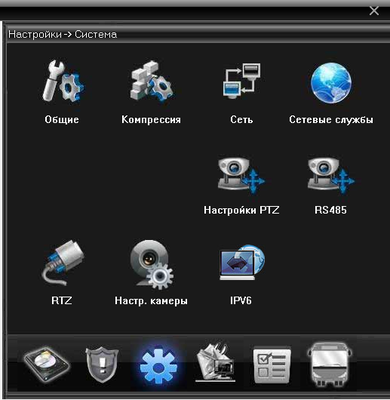Open the Настр. камеры webcam icon
This screenshot has width=390, height=400.
pos(151,264)
